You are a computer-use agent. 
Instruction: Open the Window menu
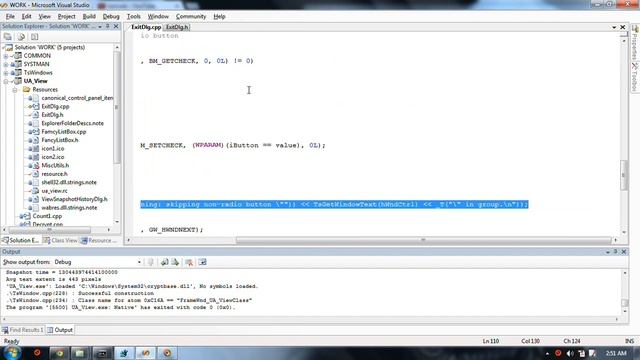pyautogui.click(x=158, y=16)
